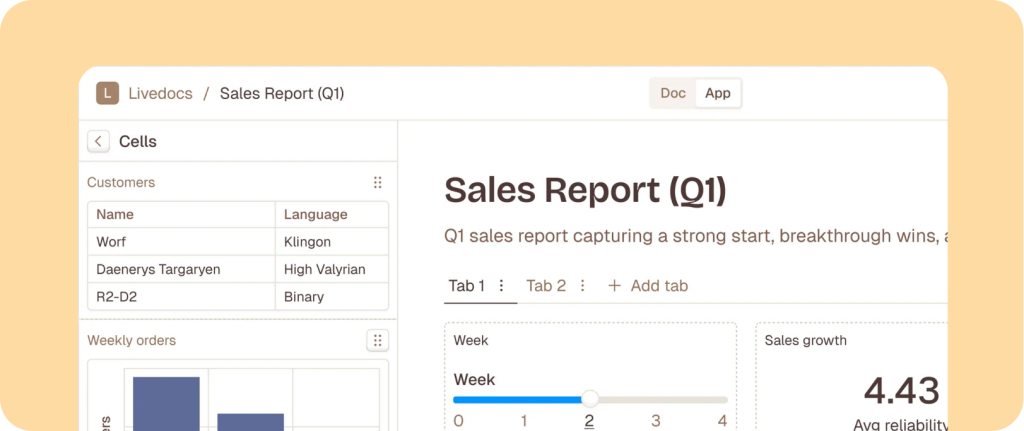Select Tab 2
The height and width of the screenshot is (431, 1024).
coord(546,286)
